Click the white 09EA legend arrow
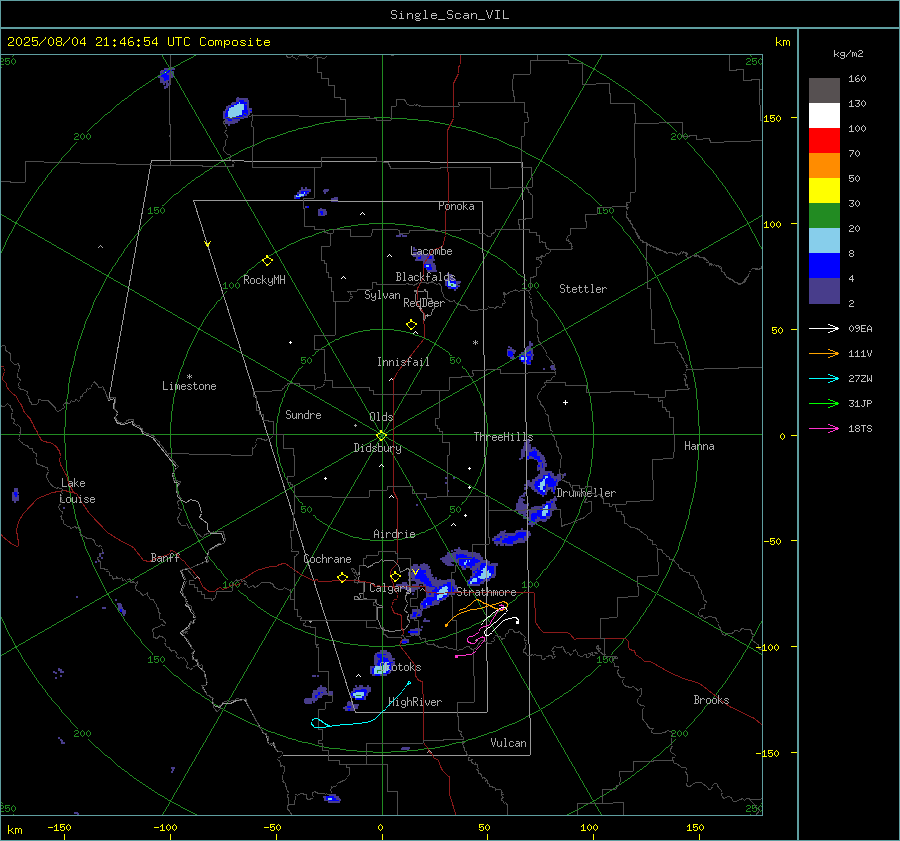 point(824,328)
